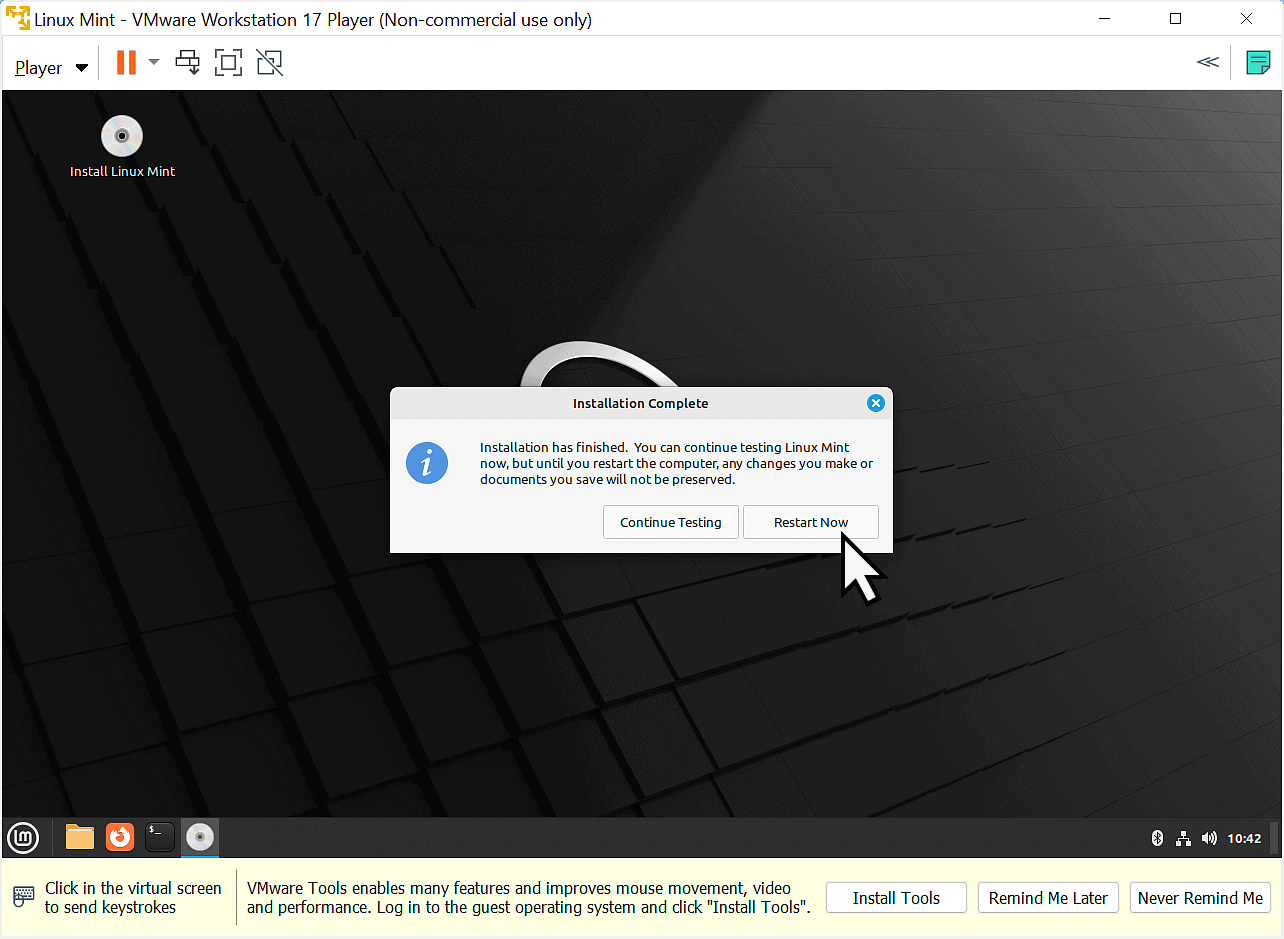Open the green notes icon

pos(1258,63)
